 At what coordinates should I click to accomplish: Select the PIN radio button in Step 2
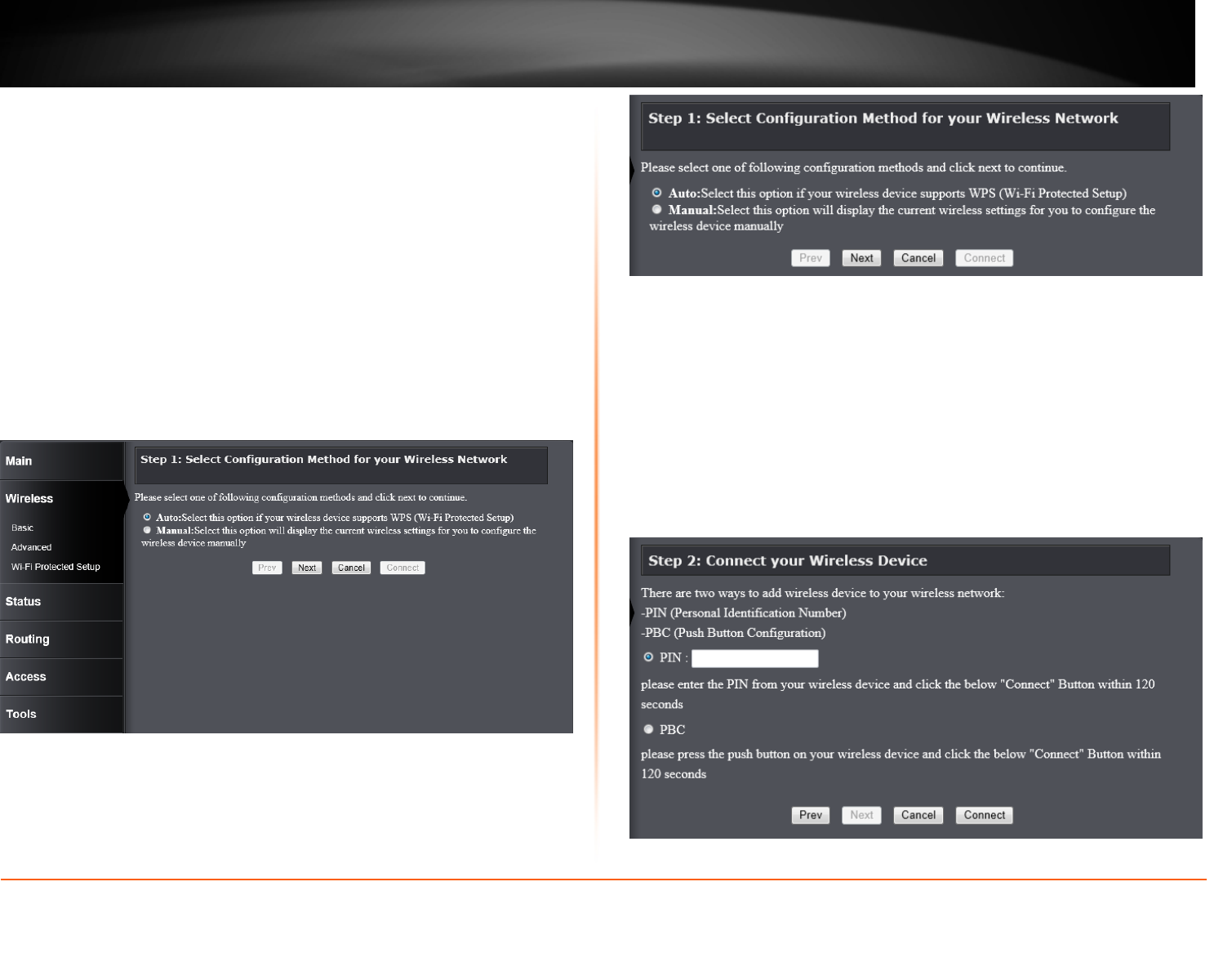point(649,657)
